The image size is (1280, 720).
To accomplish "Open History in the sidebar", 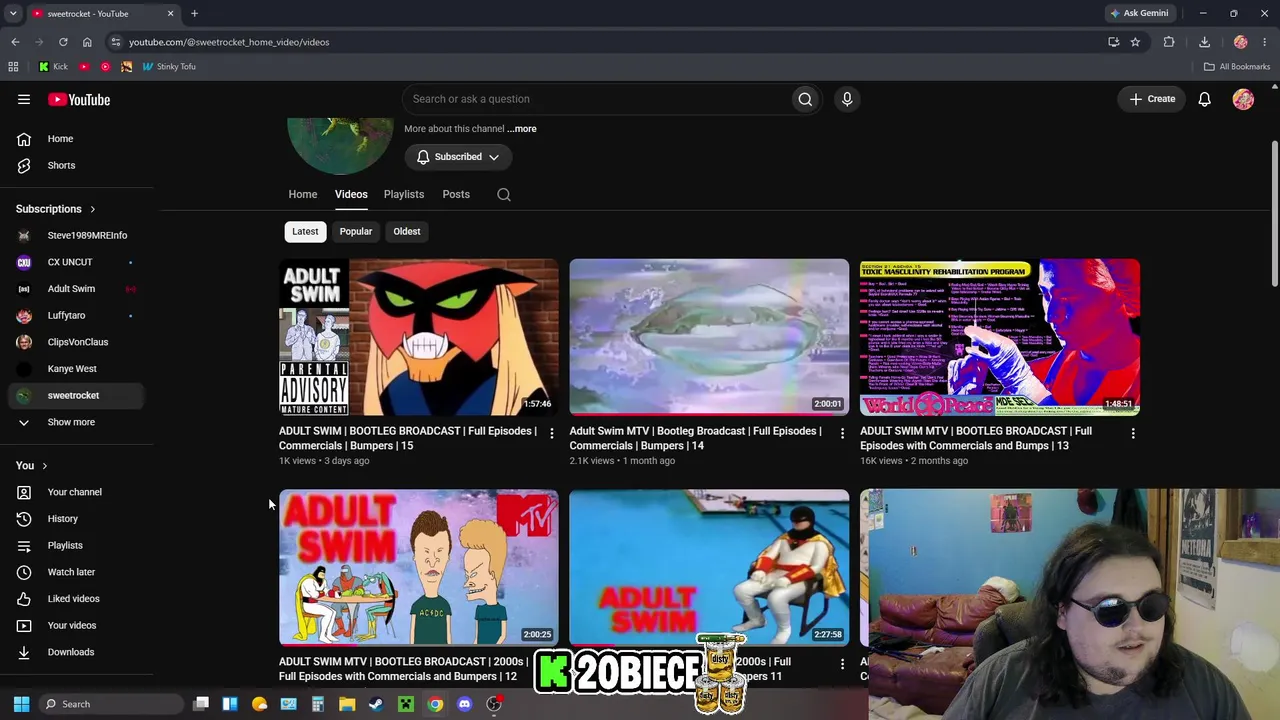I will (x=76, y=519).
